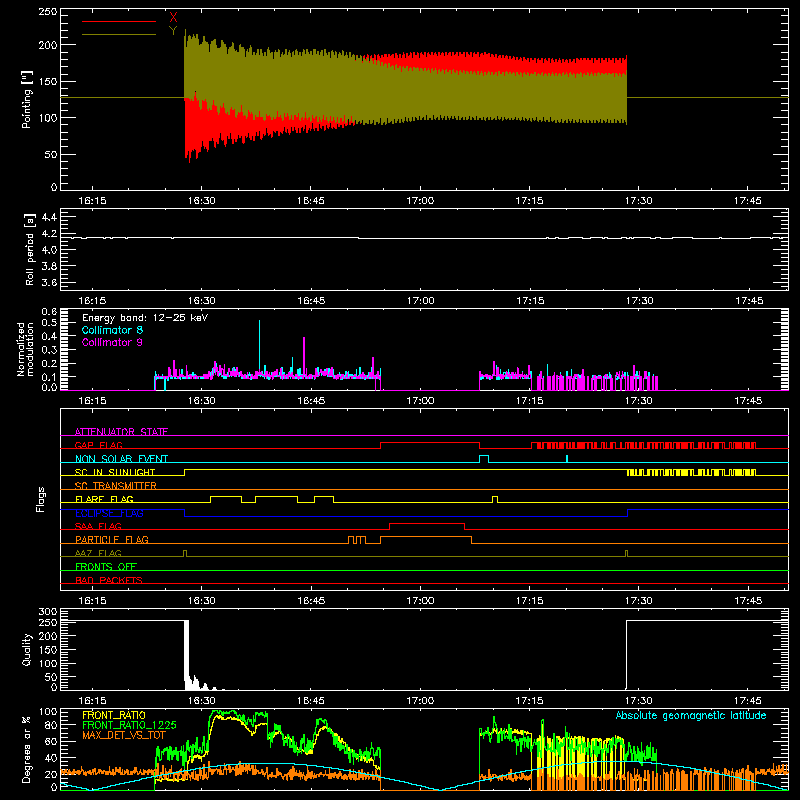Click the FRONTS_OFF label
The image size is (800, 800).
106,566
